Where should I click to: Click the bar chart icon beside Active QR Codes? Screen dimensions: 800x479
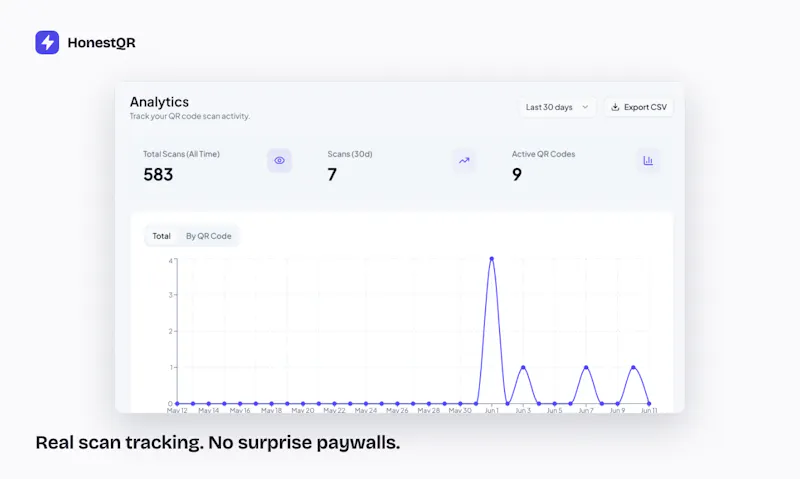point(648,160)
